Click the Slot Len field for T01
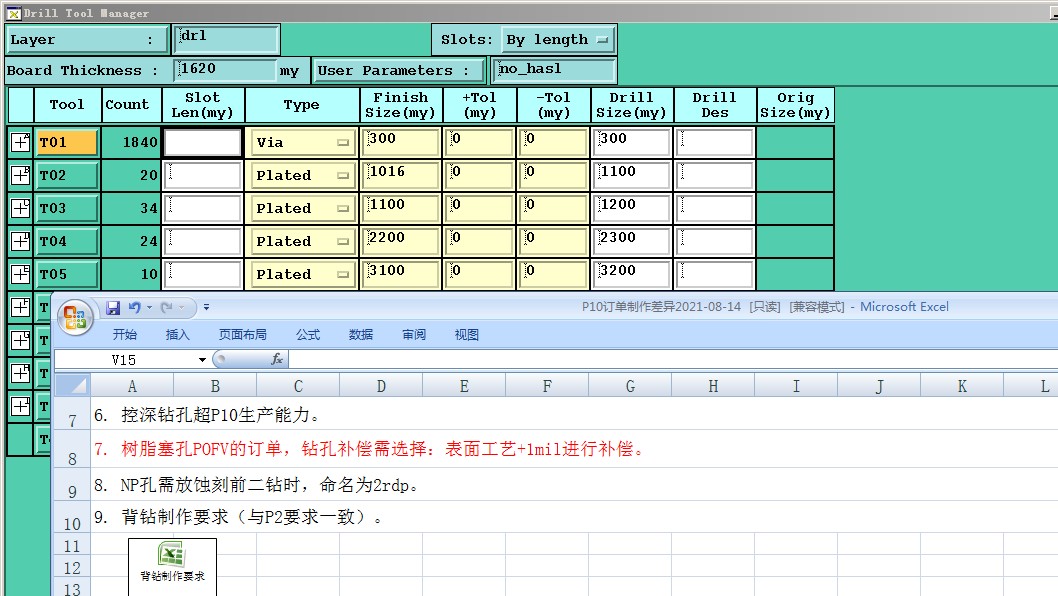Screen dimensions: 1058x596 point(202,142)
